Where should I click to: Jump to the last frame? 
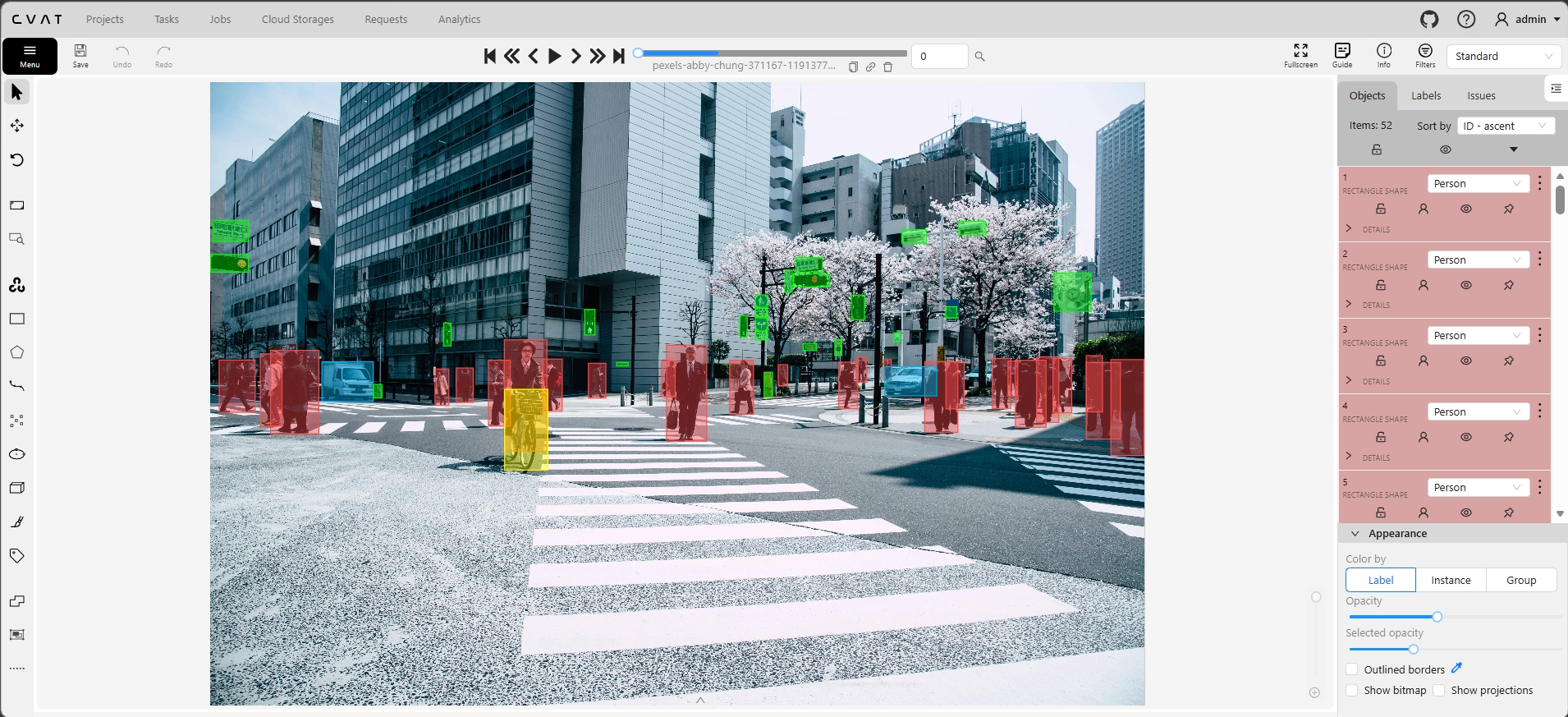619,56
